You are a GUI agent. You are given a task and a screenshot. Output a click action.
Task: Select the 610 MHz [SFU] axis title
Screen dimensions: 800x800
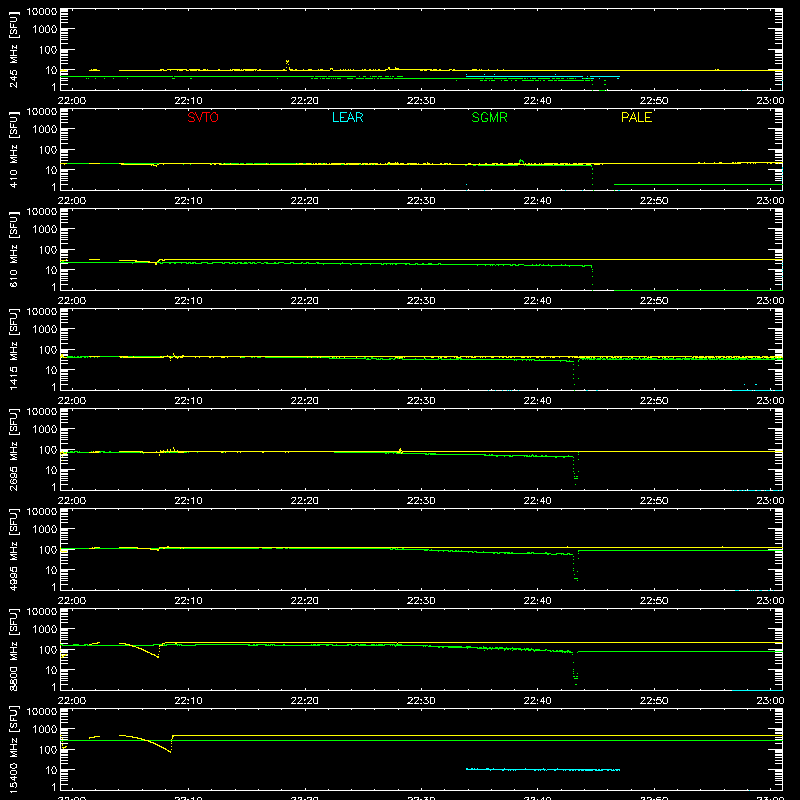tap(14, 249)
